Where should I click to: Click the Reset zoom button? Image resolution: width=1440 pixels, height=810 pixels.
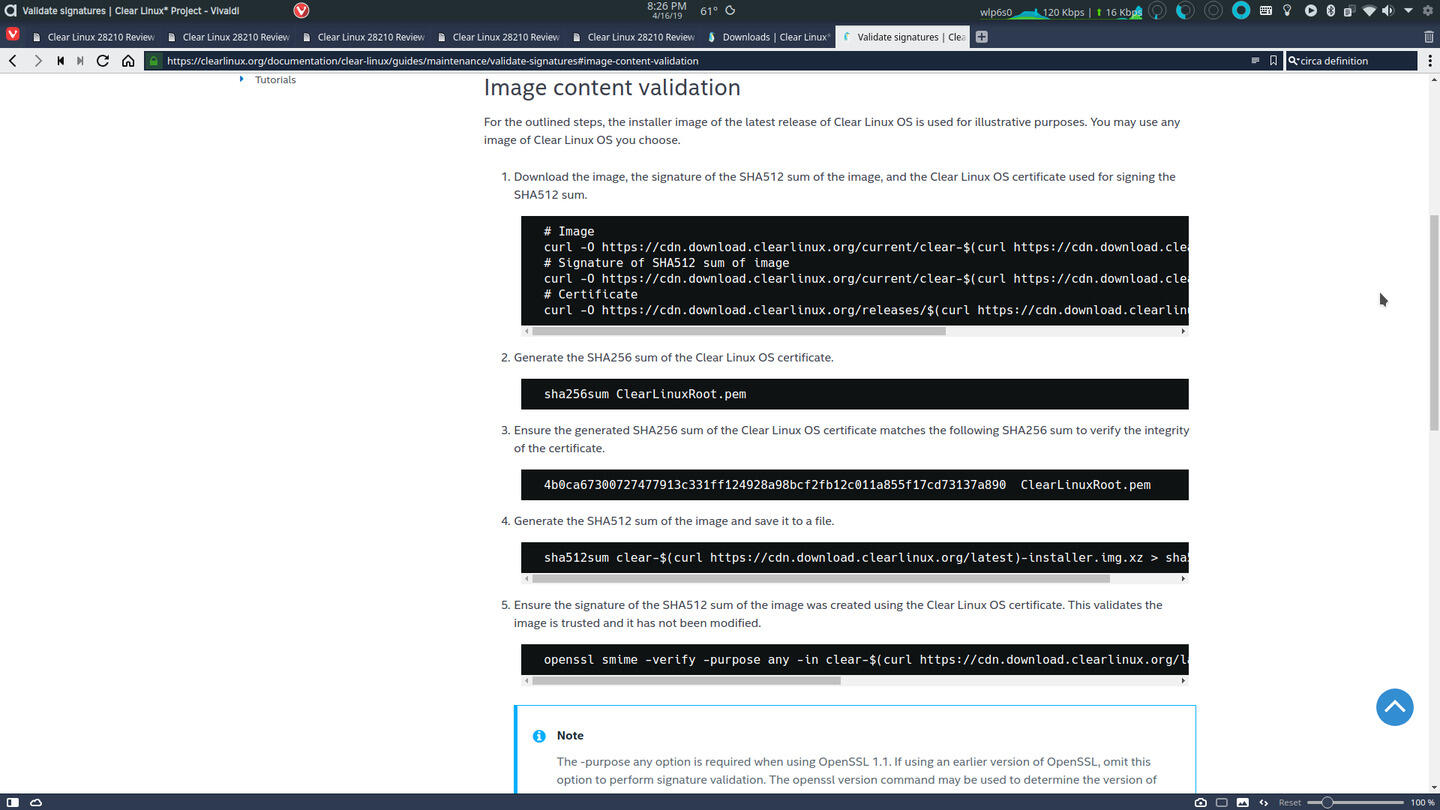point(1290,802)
